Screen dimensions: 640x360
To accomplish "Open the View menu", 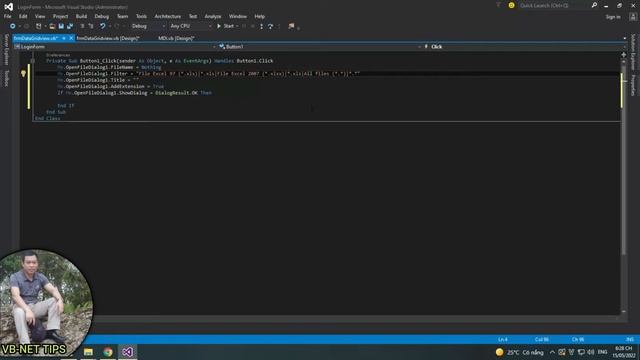I will click(x=40, y=16).
